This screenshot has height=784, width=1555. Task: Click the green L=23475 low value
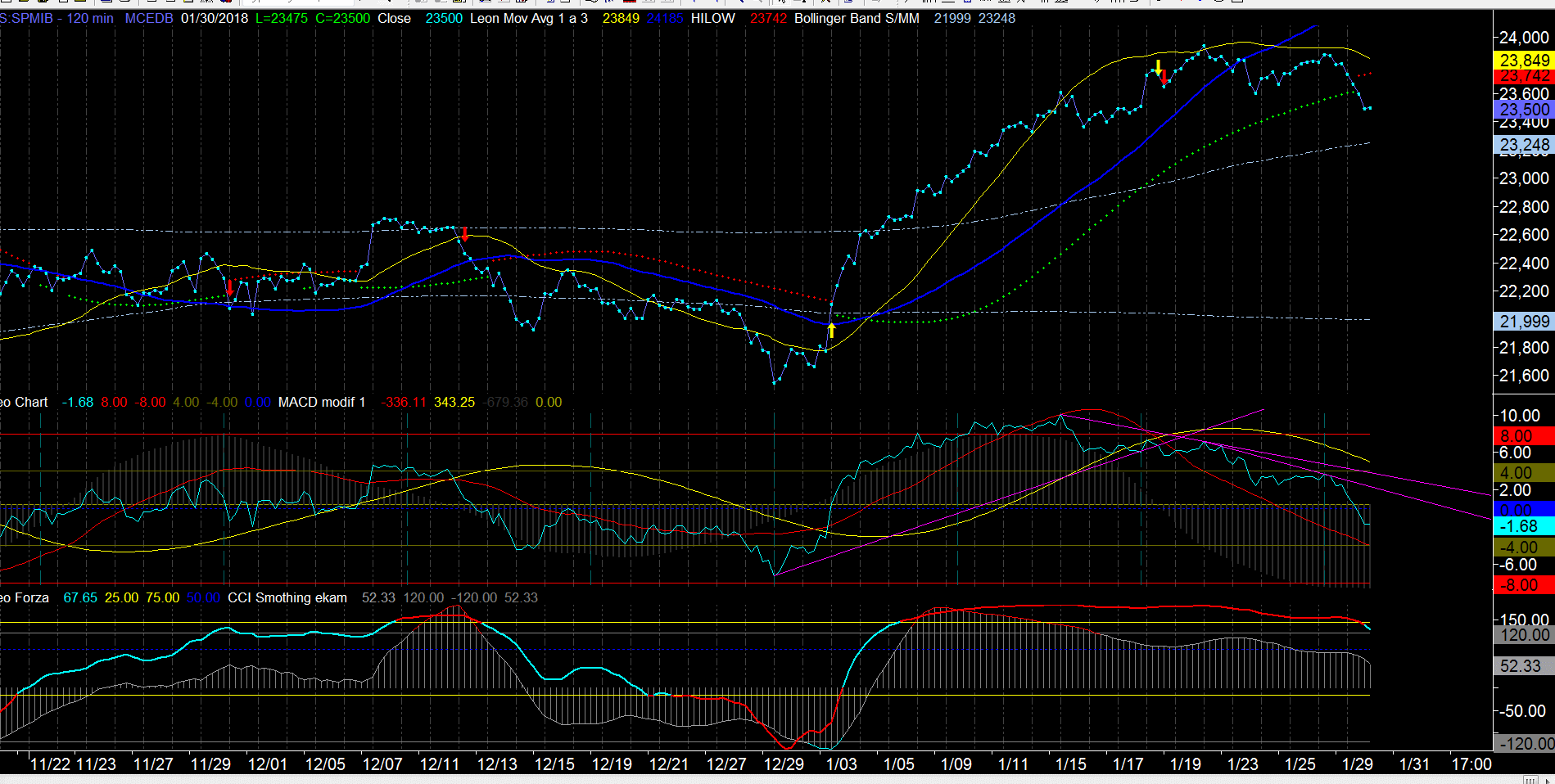(x=282, y=18)
